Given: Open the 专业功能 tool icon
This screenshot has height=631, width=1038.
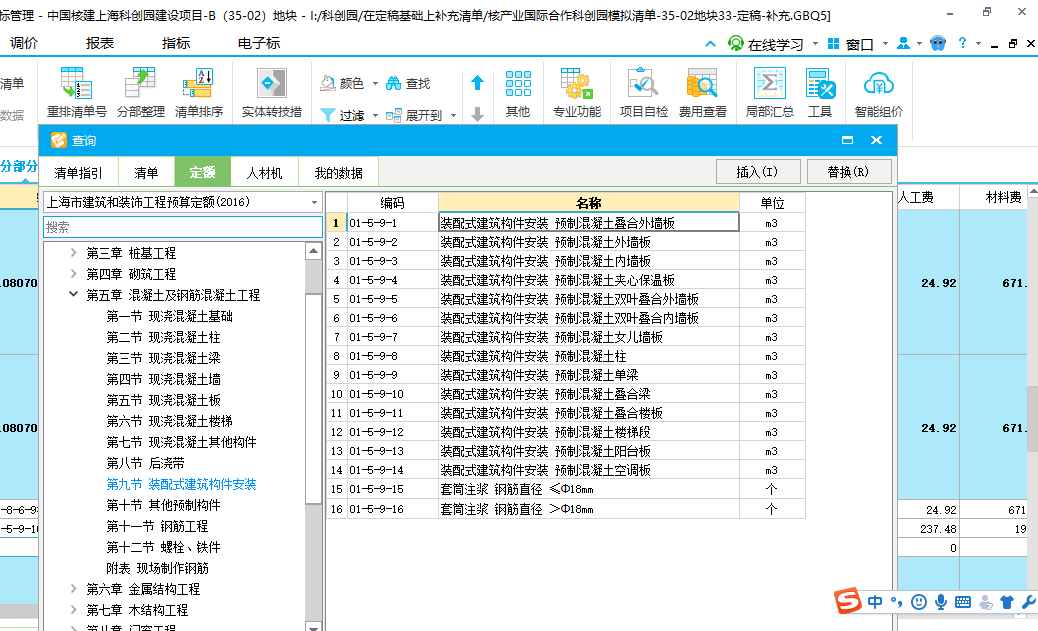Looking at the screenshot, I should click(x=577, y=83).
